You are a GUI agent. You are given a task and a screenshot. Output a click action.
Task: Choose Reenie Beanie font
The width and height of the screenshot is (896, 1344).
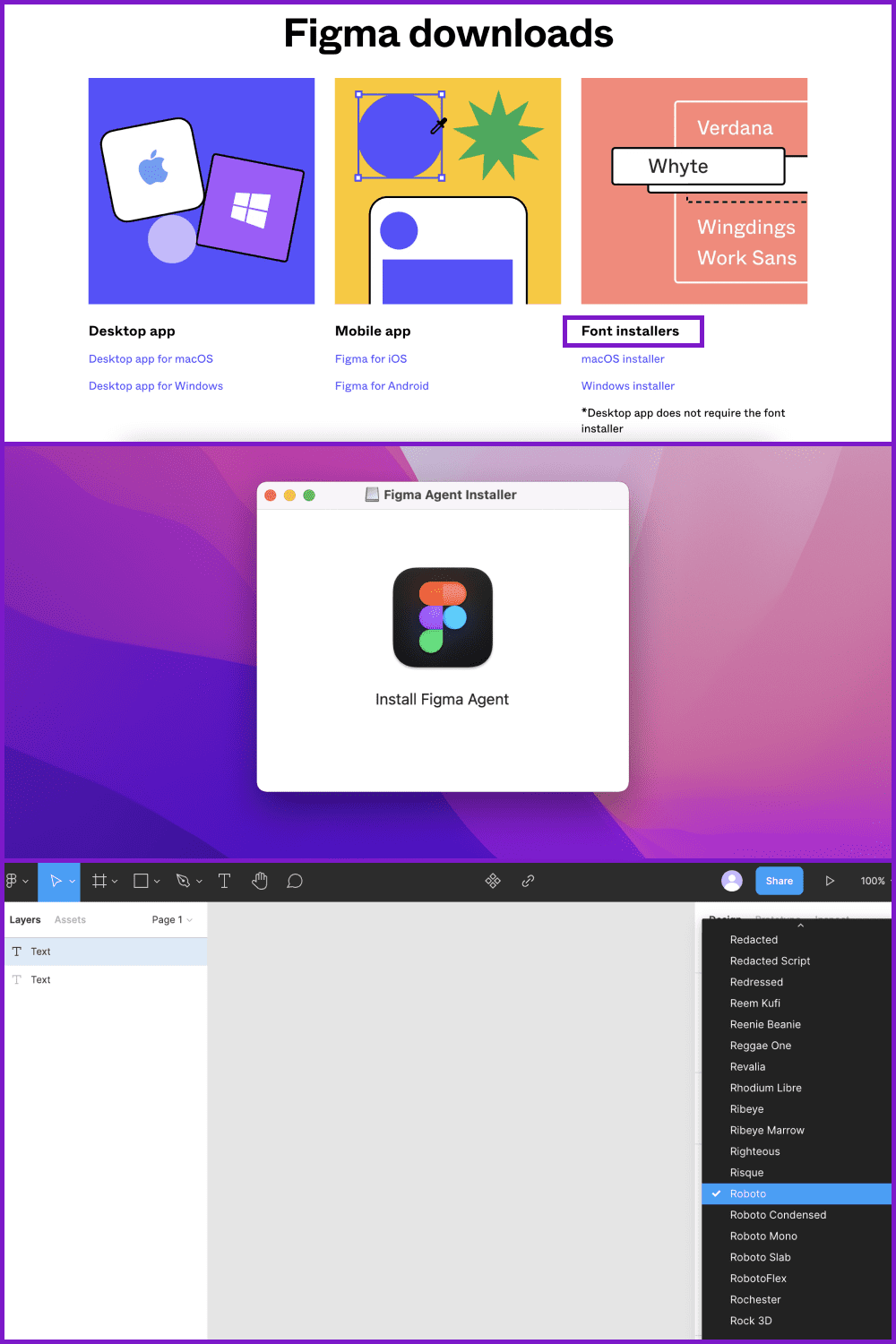(x=797, y=1024)
